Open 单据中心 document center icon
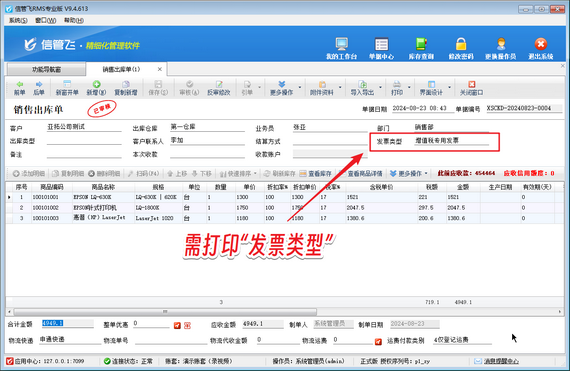This screenshot has width=570, height=371. [x=381, y=44]
